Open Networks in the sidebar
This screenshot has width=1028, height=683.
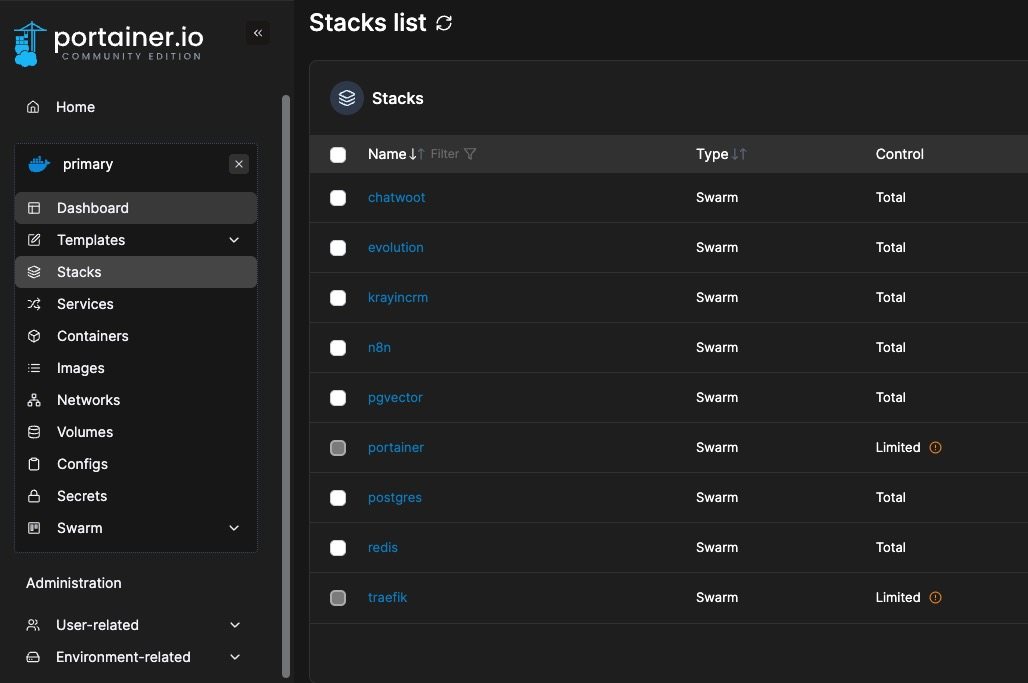pyautogui.click(x=136, y=400)
